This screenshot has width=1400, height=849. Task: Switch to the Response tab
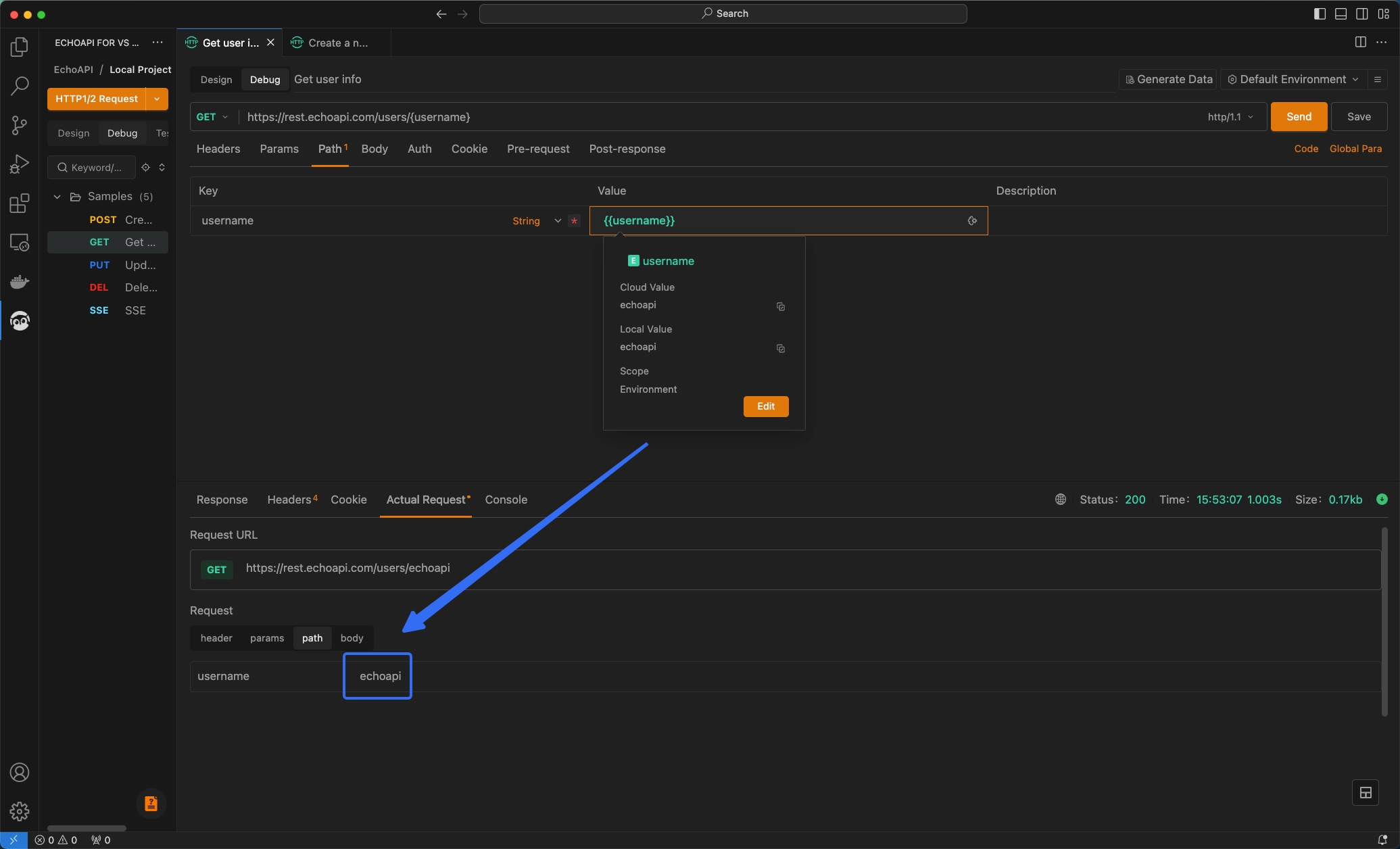[x=222, y=500]
